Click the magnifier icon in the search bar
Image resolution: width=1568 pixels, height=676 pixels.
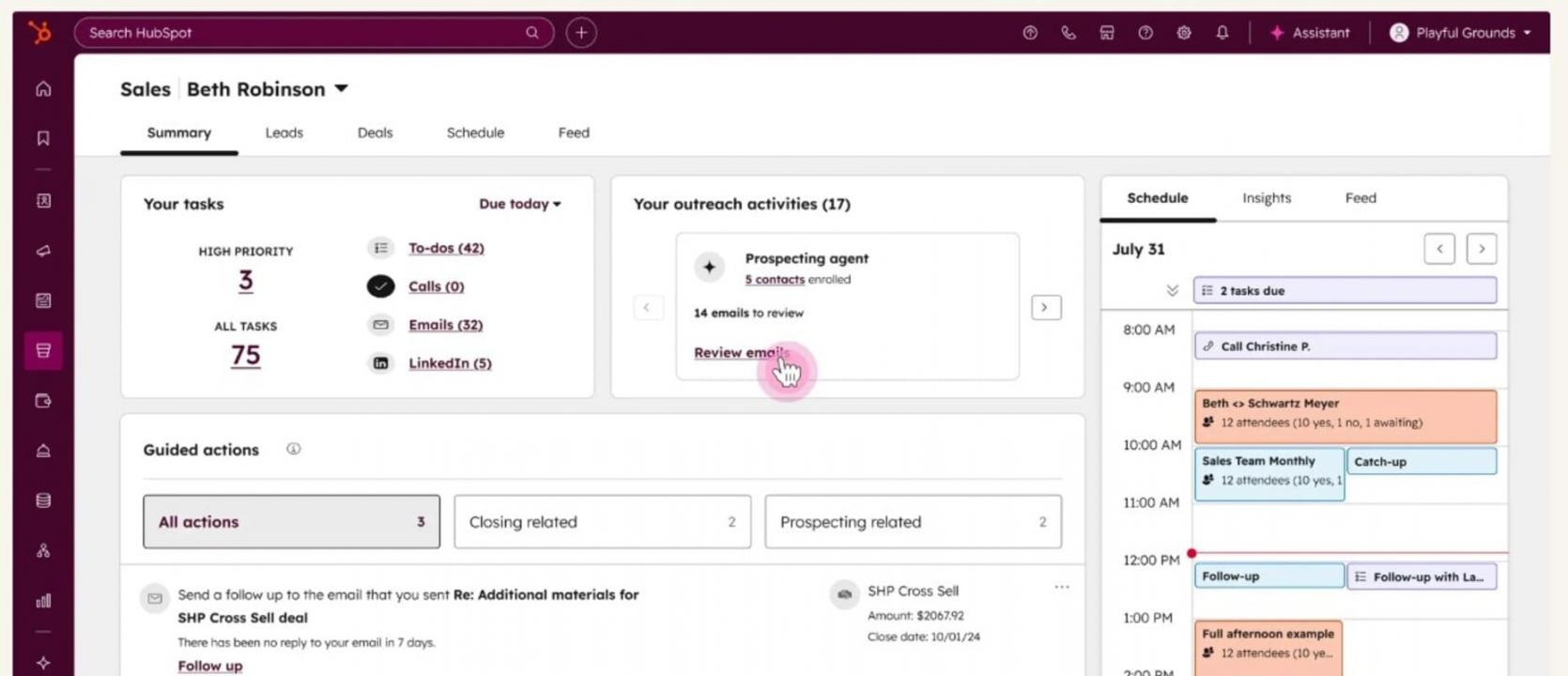tap(532, 33)
